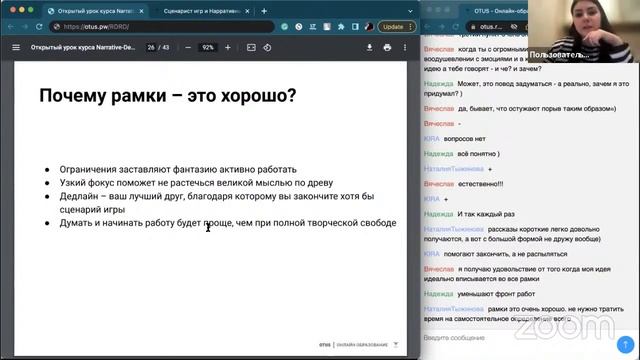Click chat message 'рассказы короткие легко довольно'
Screen dimensions: 640x360
click(512, 234)
